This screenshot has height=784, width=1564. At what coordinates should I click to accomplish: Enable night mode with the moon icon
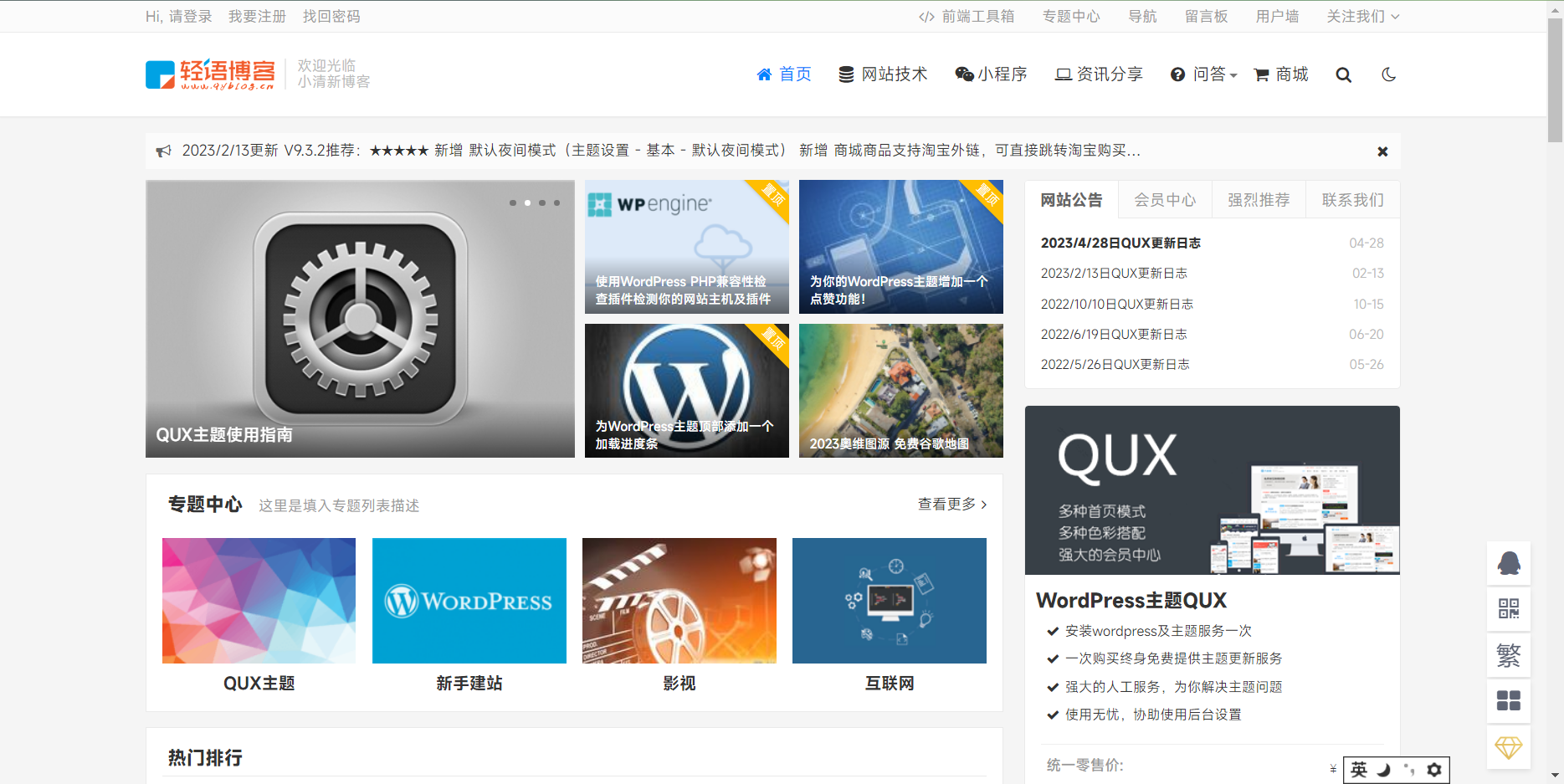[x=1388, y=74]
